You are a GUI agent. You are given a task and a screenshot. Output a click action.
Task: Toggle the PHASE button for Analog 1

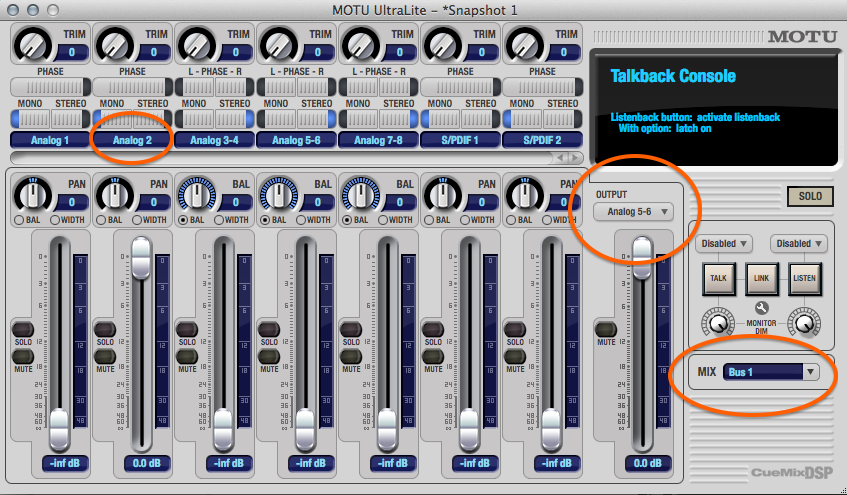click(50, 87)
